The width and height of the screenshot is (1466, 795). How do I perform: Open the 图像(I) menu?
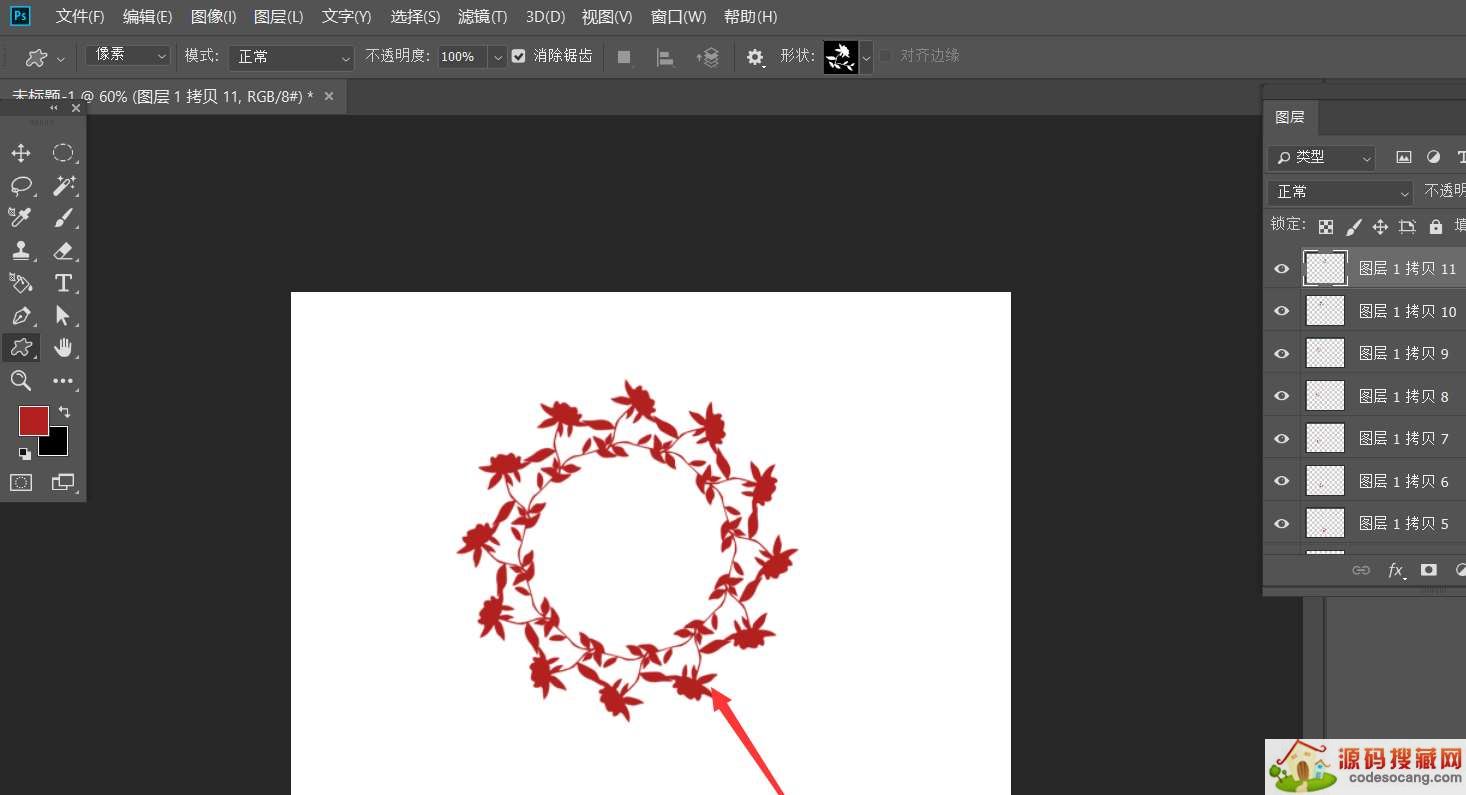coord(213,17)
